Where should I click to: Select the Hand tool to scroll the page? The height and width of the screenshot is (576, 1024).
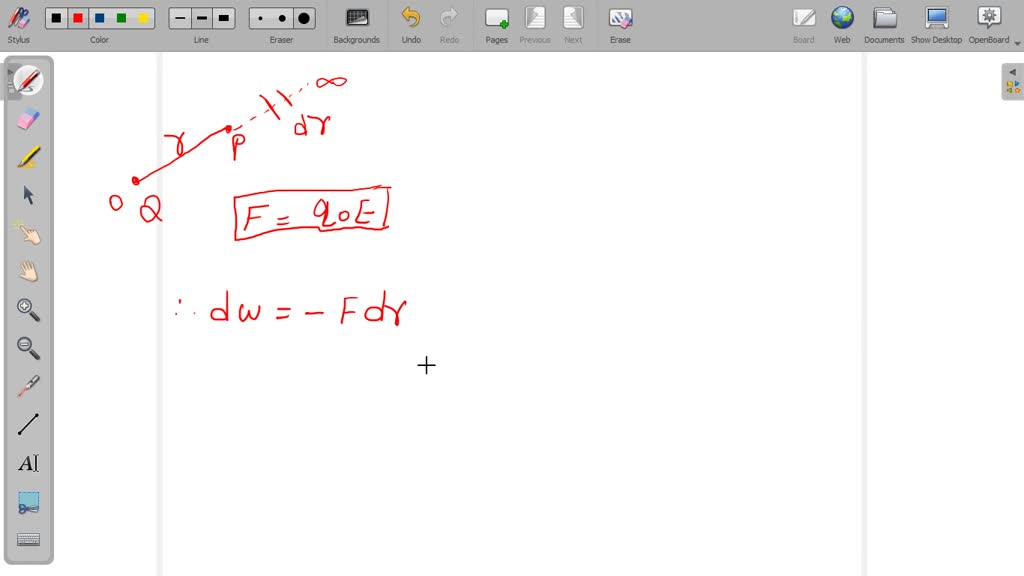(x=27, y=270)
